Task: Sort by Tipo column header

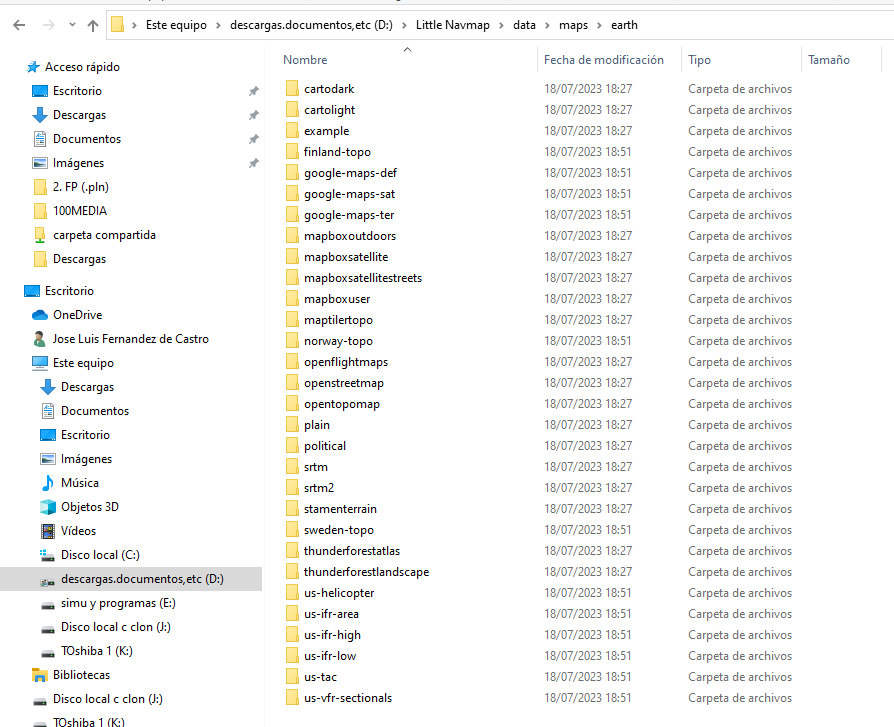Action: [x=700, y=60]
